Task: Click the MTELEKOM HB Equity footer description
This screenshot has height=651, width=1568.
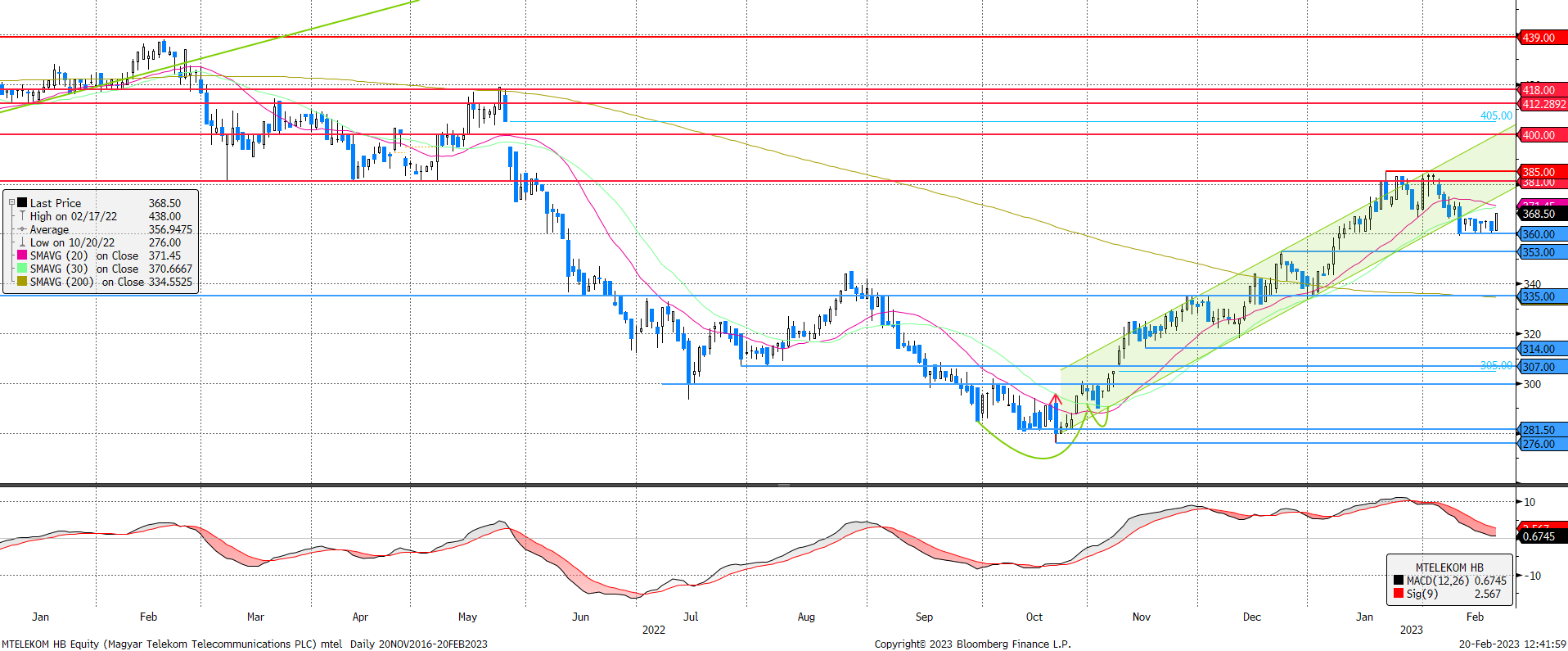Action: coord(244,644)
